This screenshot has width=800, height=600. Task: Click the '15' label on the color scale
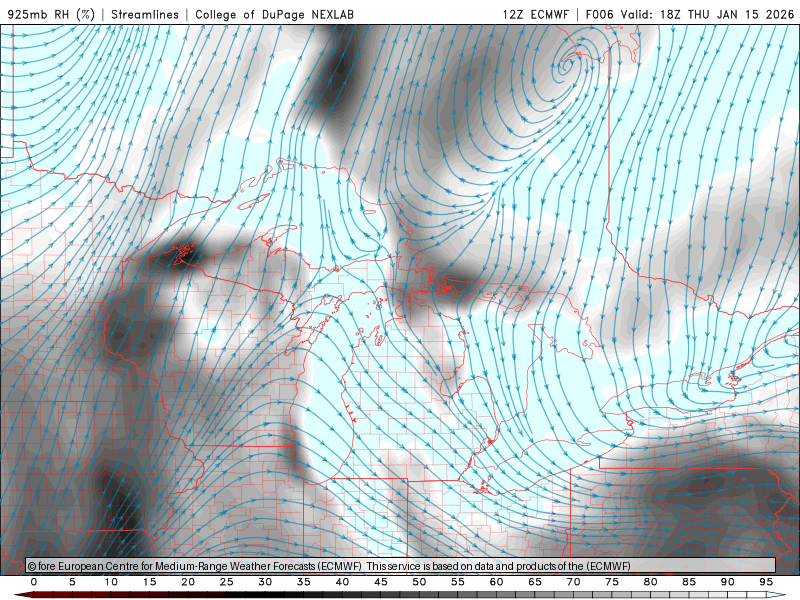pyautogui.click(x=149, y=582)
